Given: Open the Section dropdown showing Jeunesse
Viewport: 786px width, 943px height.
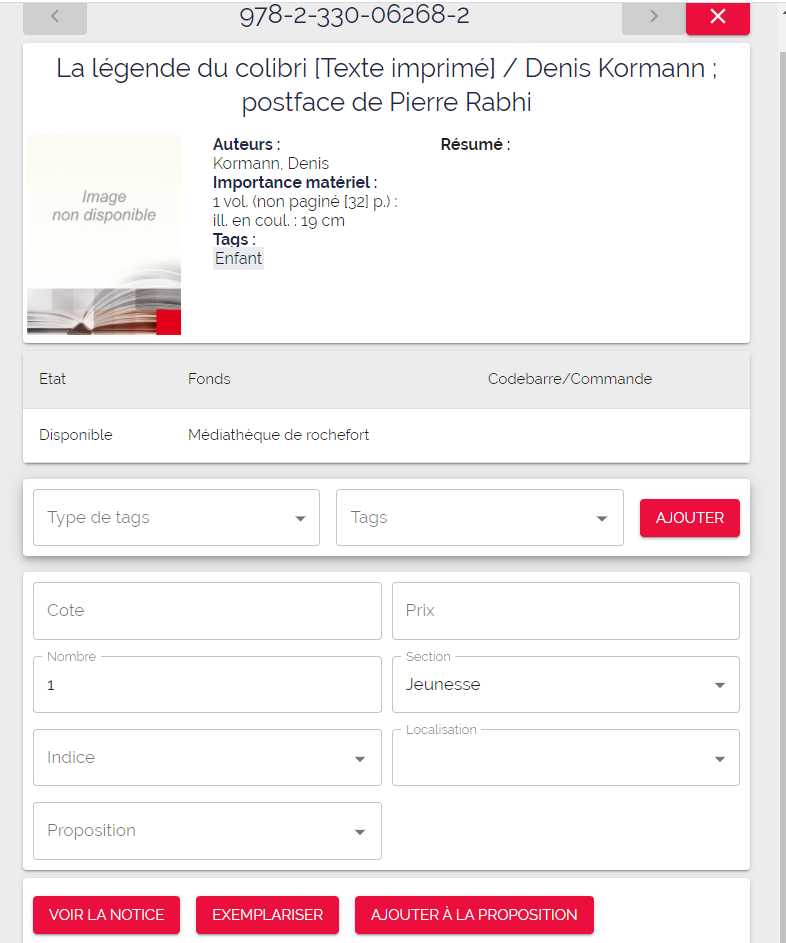Looking at the screenshot, I should tap(565, 684).
